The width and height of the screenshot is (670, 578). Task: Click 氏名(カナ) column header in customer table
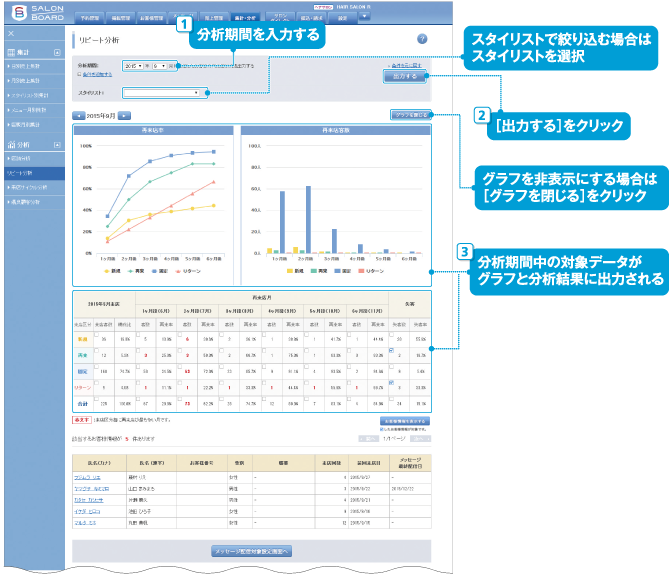click(x=99, y=463)
